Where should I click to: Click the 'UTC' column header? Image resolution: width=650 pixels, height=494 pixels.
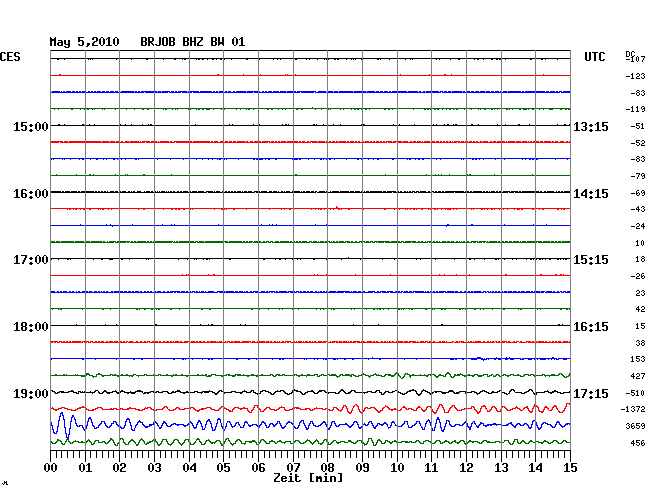pos(594,57)
